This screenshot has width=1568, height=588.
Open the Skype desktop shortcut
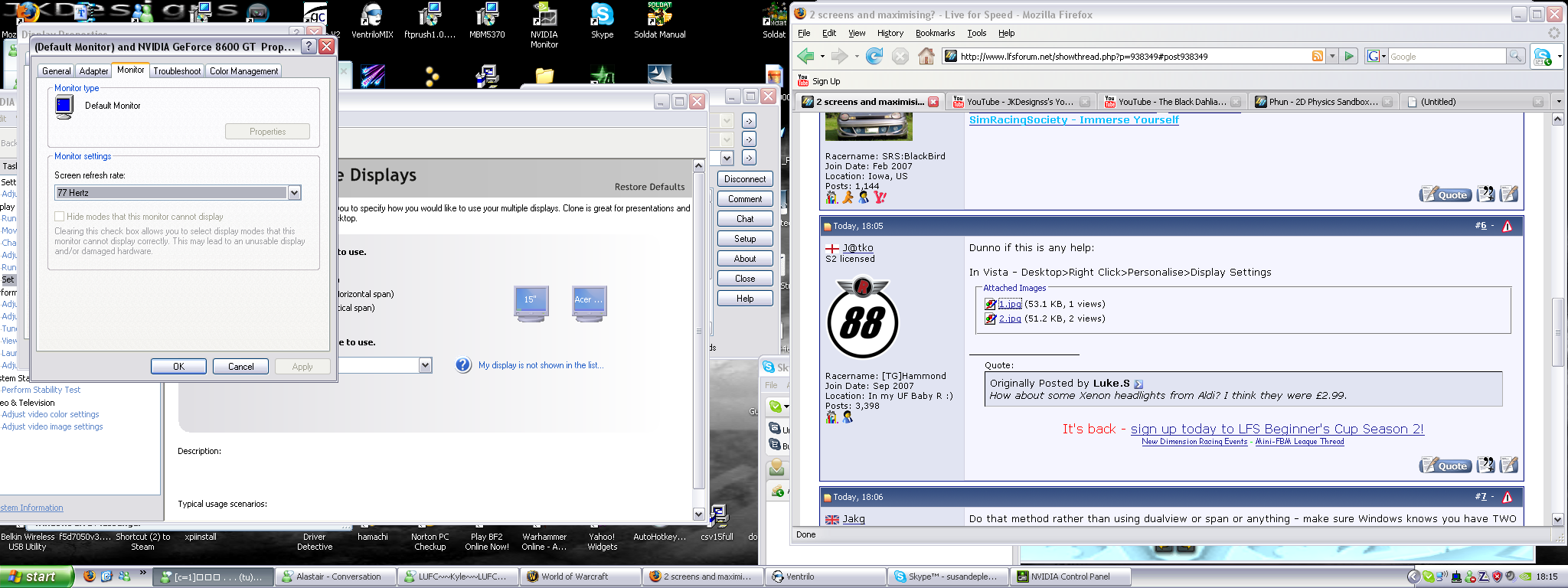click(x=602, y=21)
